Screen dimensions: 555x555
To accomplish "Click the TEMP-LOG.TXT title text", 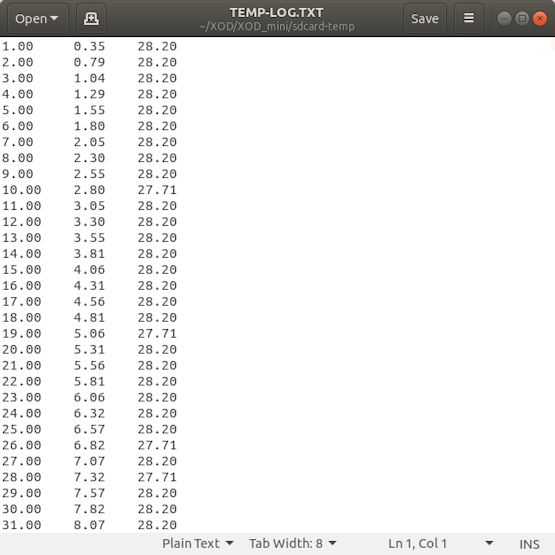I will [x=276, y=13].
